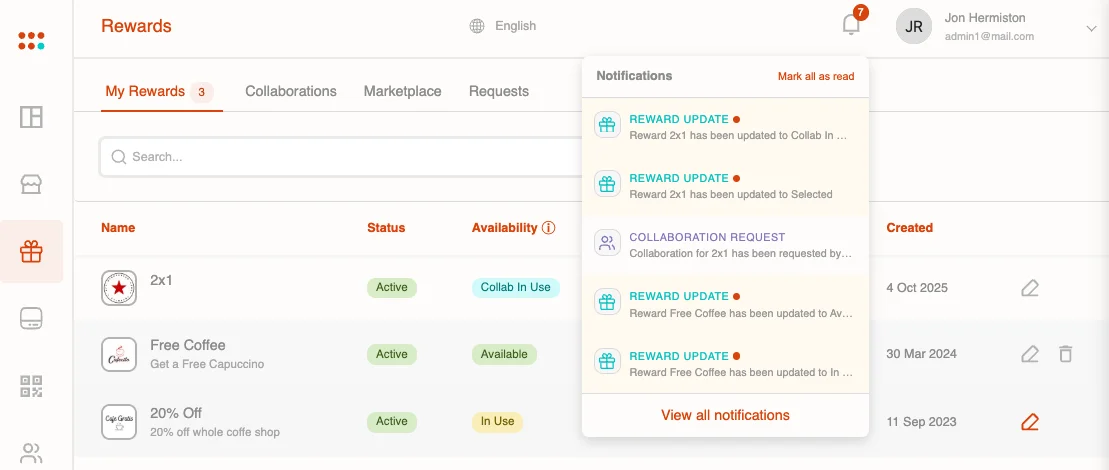Sort by Created column header
This screenshot has width=1109, height=470.
910,228
